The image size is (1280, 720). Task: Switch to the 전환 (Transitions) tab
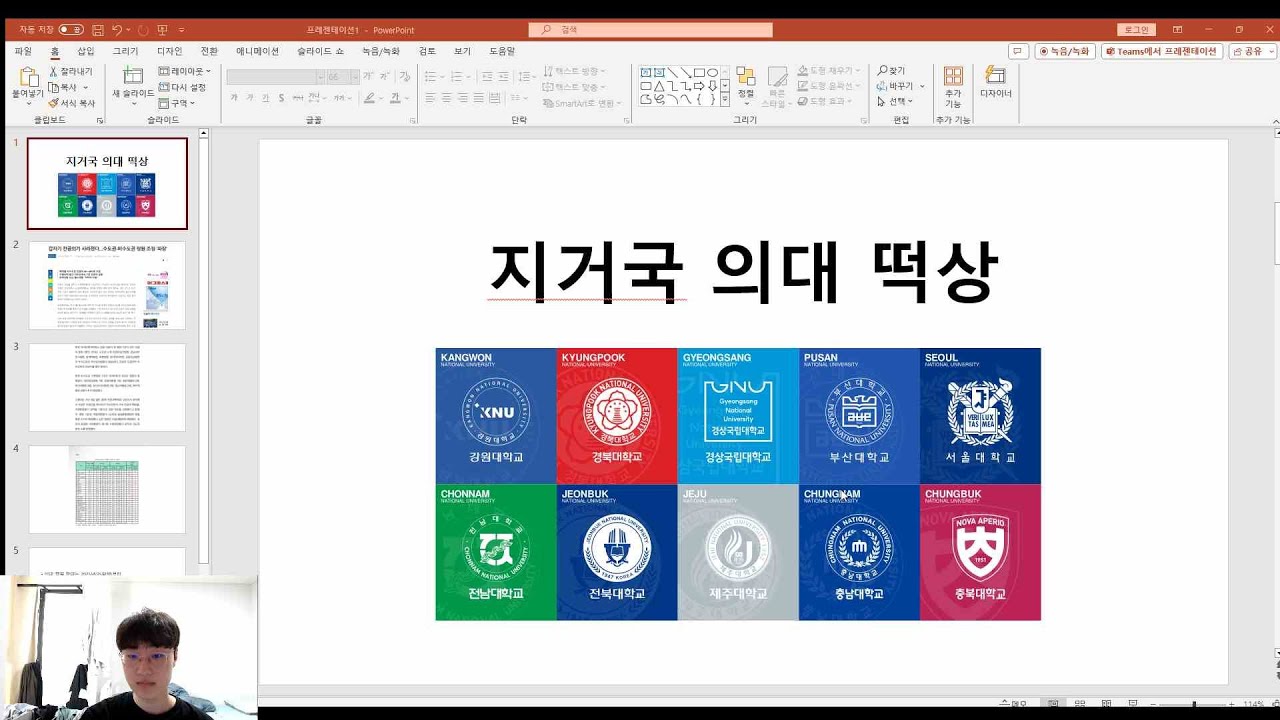(x=209, y=51)
